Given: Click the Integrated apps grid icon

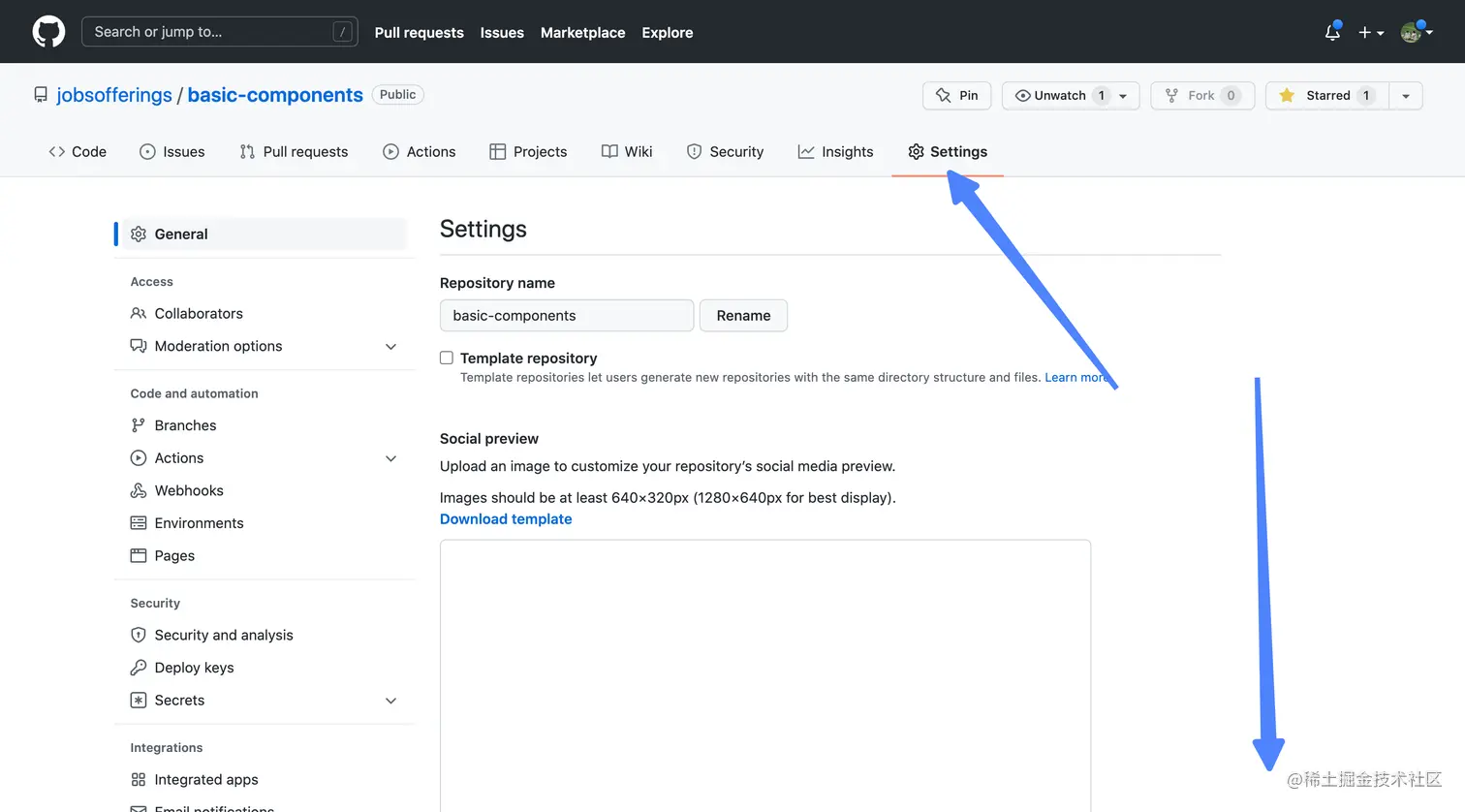Looking at the screenshot, I should 139,779.
